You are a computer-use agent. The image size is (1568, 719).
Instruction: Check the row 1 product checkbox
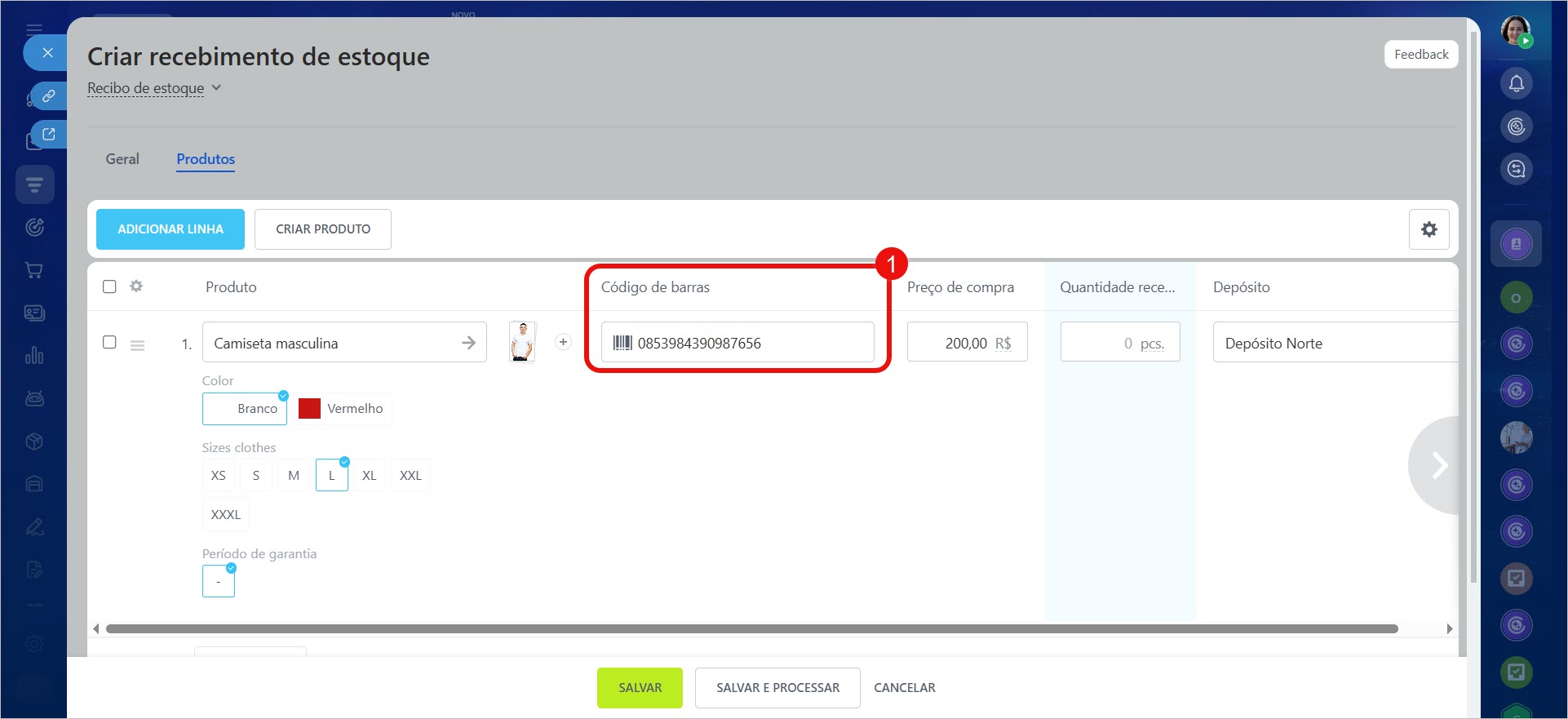[109, 342]
